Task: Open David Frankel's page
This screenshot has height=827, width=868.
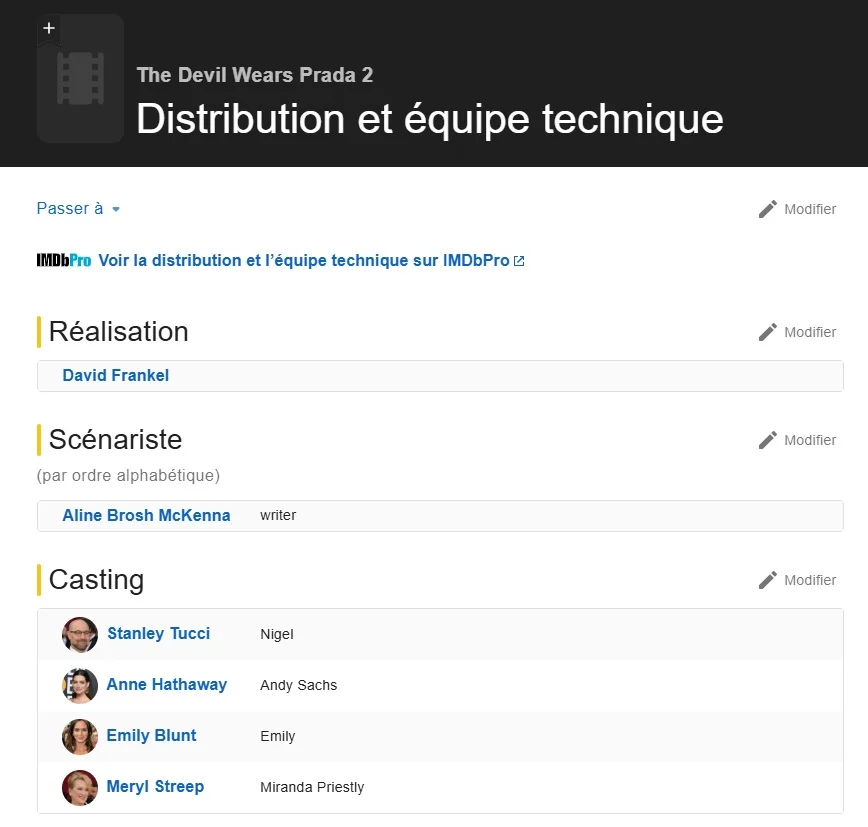Action: 115,376
